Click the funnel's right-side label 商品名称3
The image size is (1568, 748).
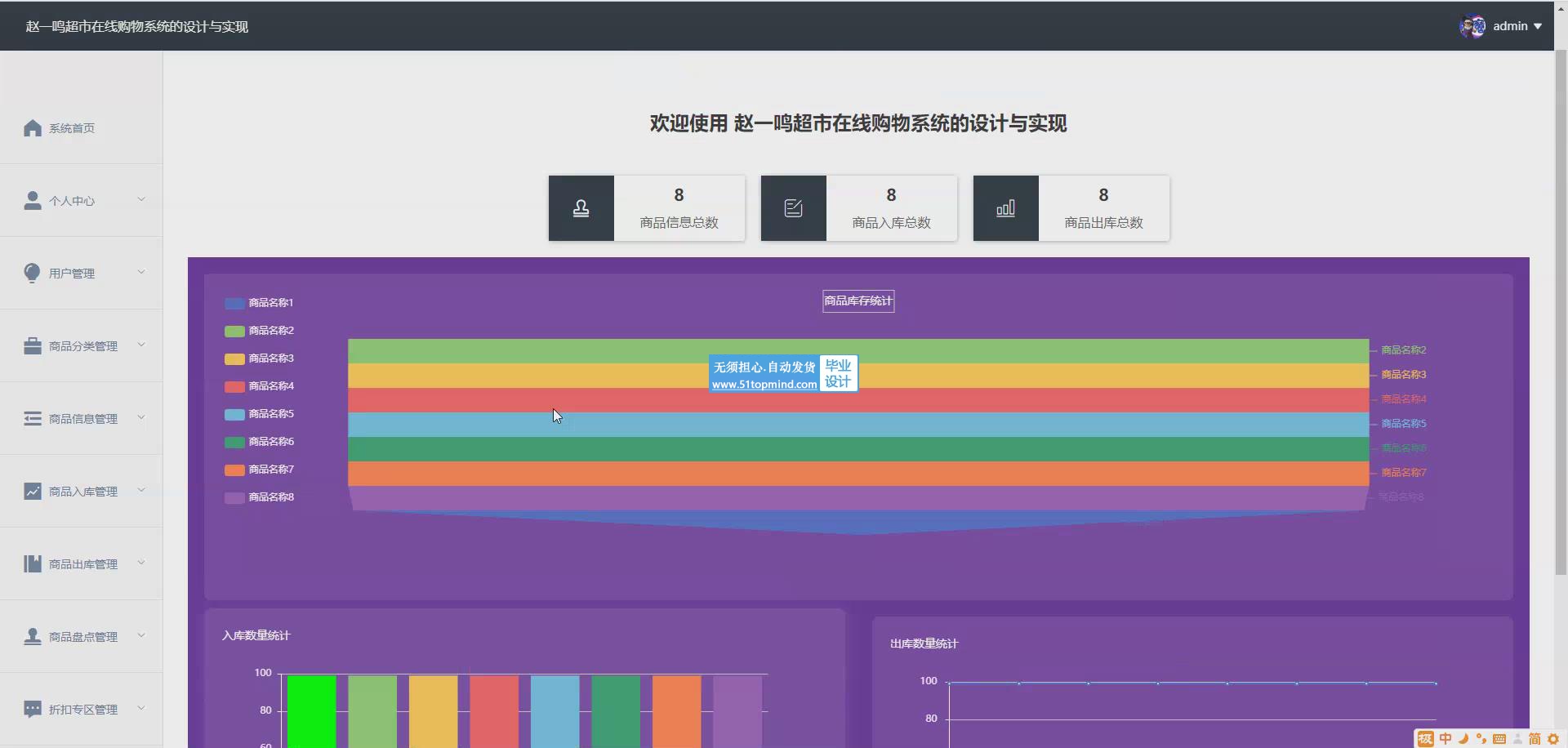[x=1403, y=375]
